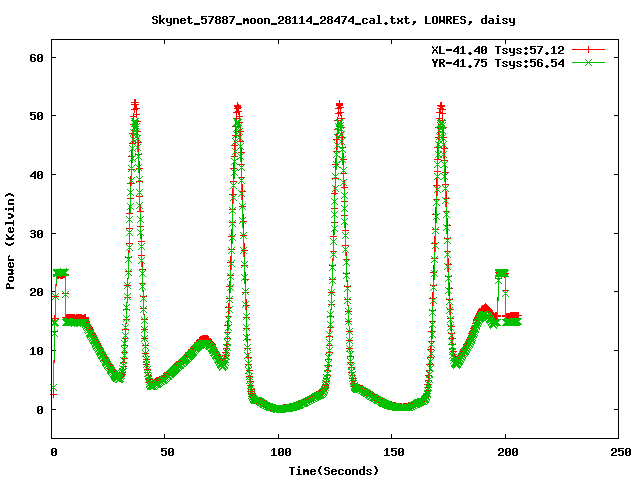Viewport: 640px width, 480px height.
Task: Click the green legend line sample
Action: (588, 62)
